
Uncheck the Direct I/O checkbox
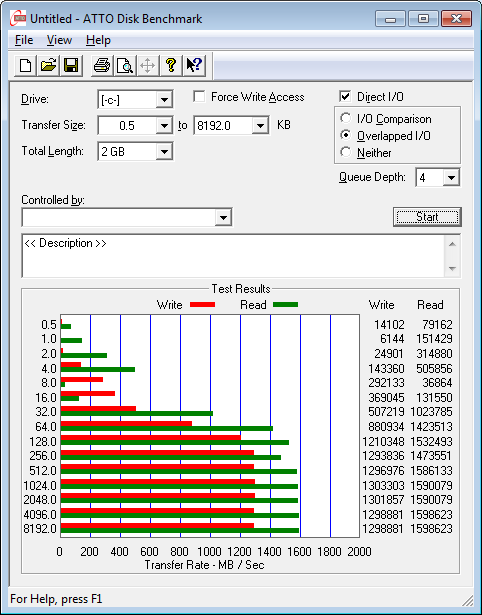tap(345, 96)
